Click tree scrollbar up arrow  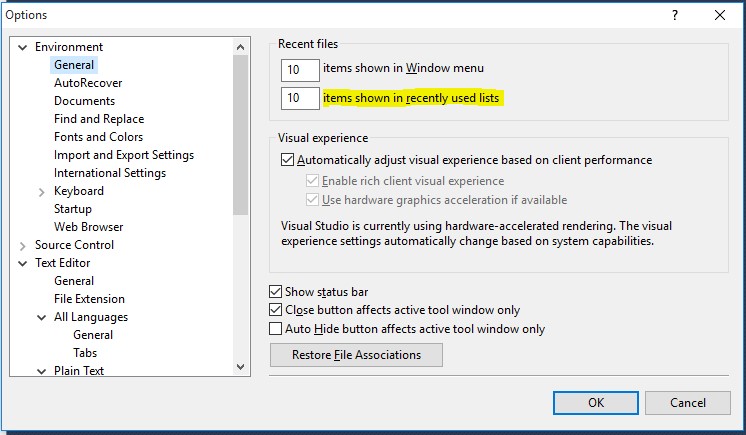point(241,47)
